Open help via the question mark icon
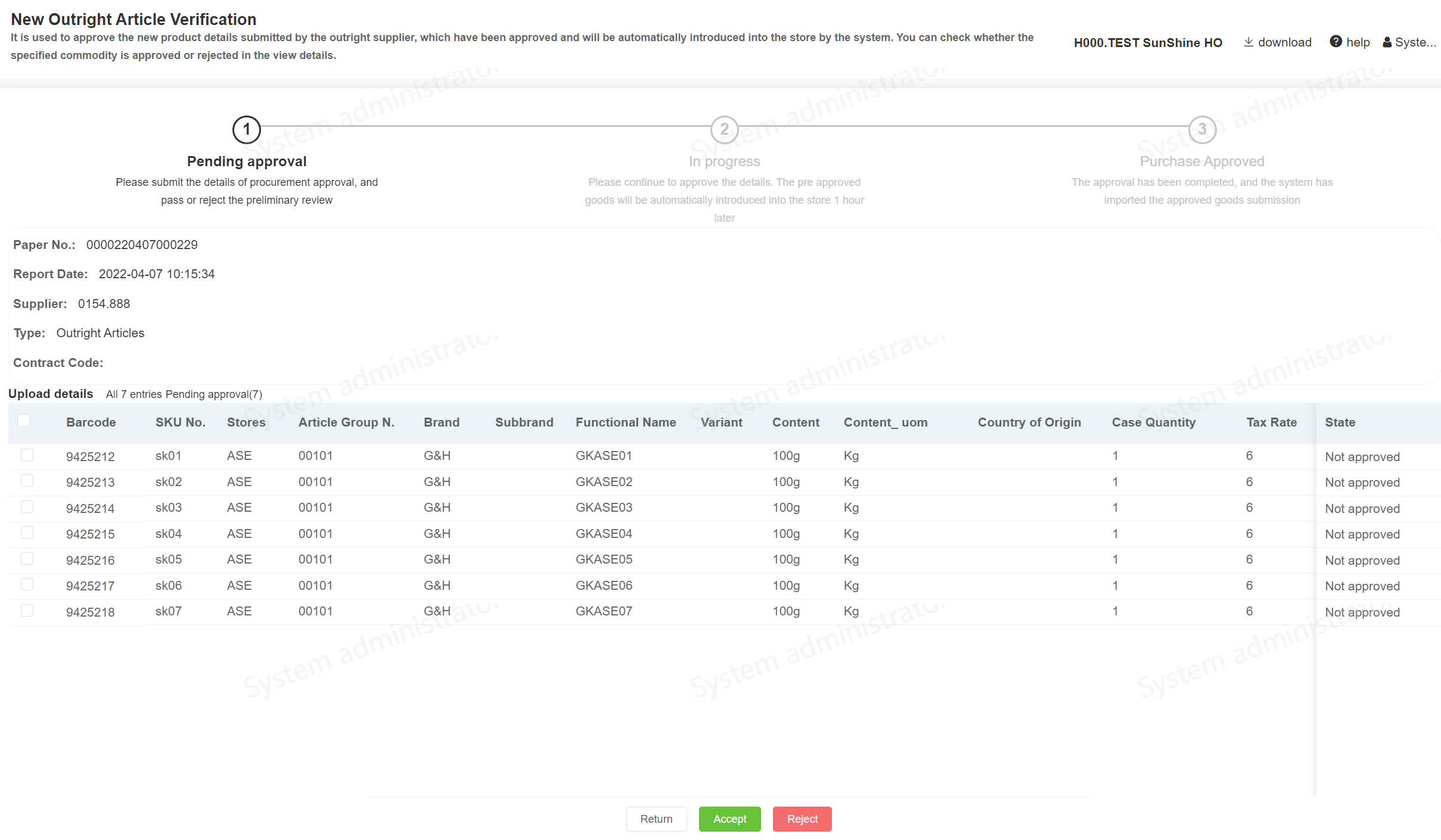This screenshot has height=840, width=1441. (x=1336, y=42)
